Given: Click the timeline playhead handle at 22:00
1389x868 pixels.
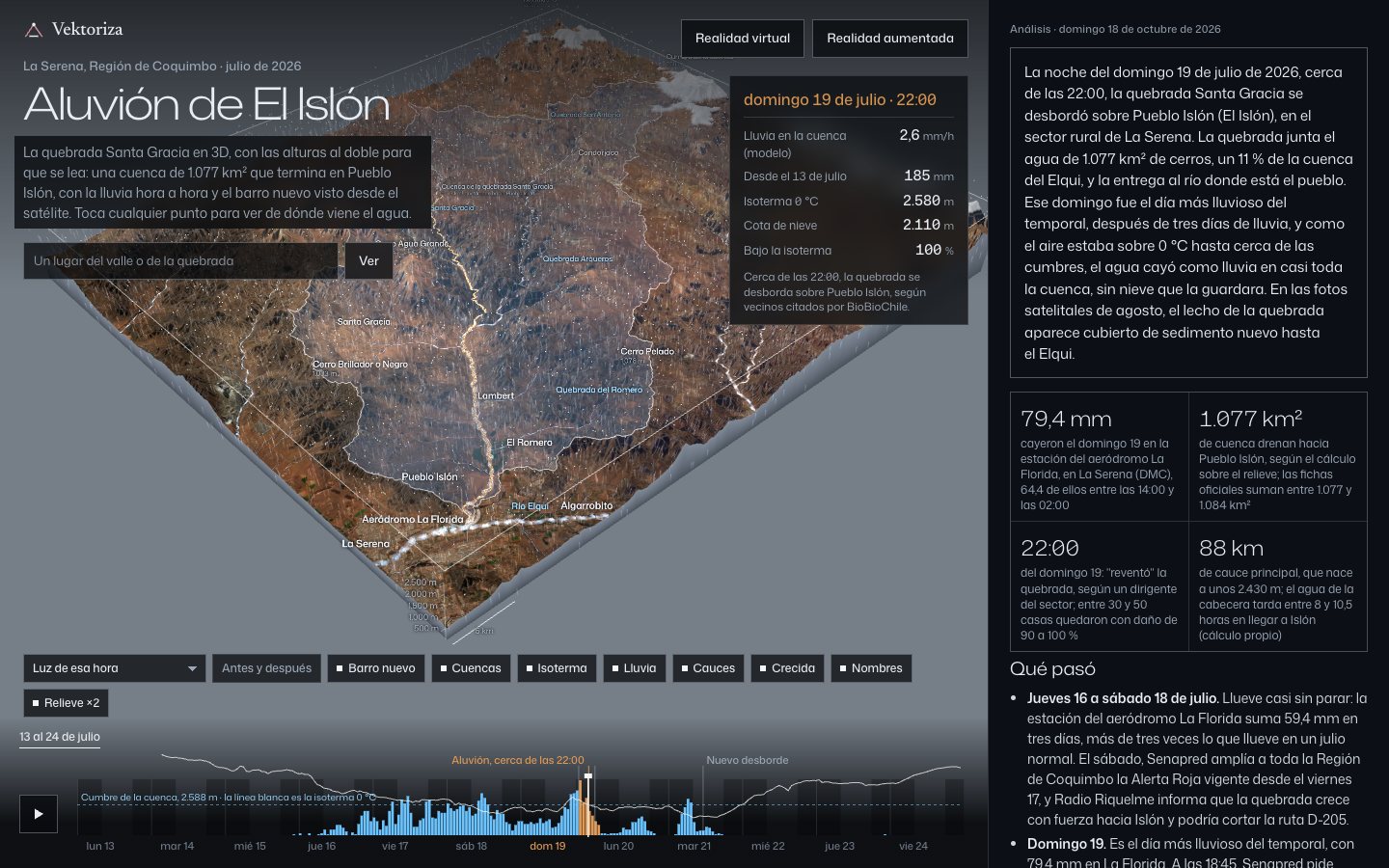Looking at the screenshot, I should tap(587, 774).
